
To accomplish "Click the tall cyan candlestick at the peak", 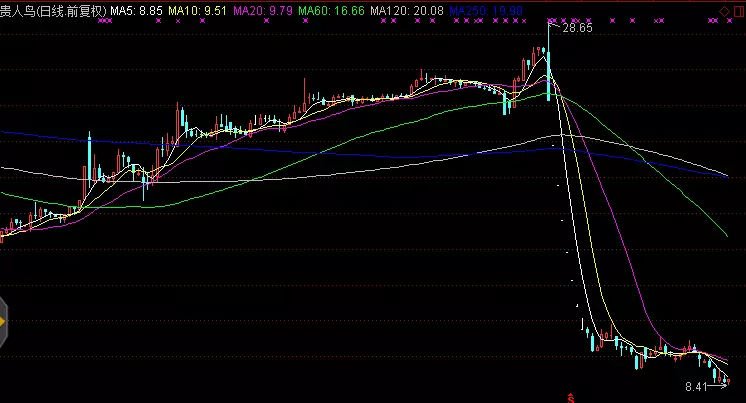I will (548, 70).
